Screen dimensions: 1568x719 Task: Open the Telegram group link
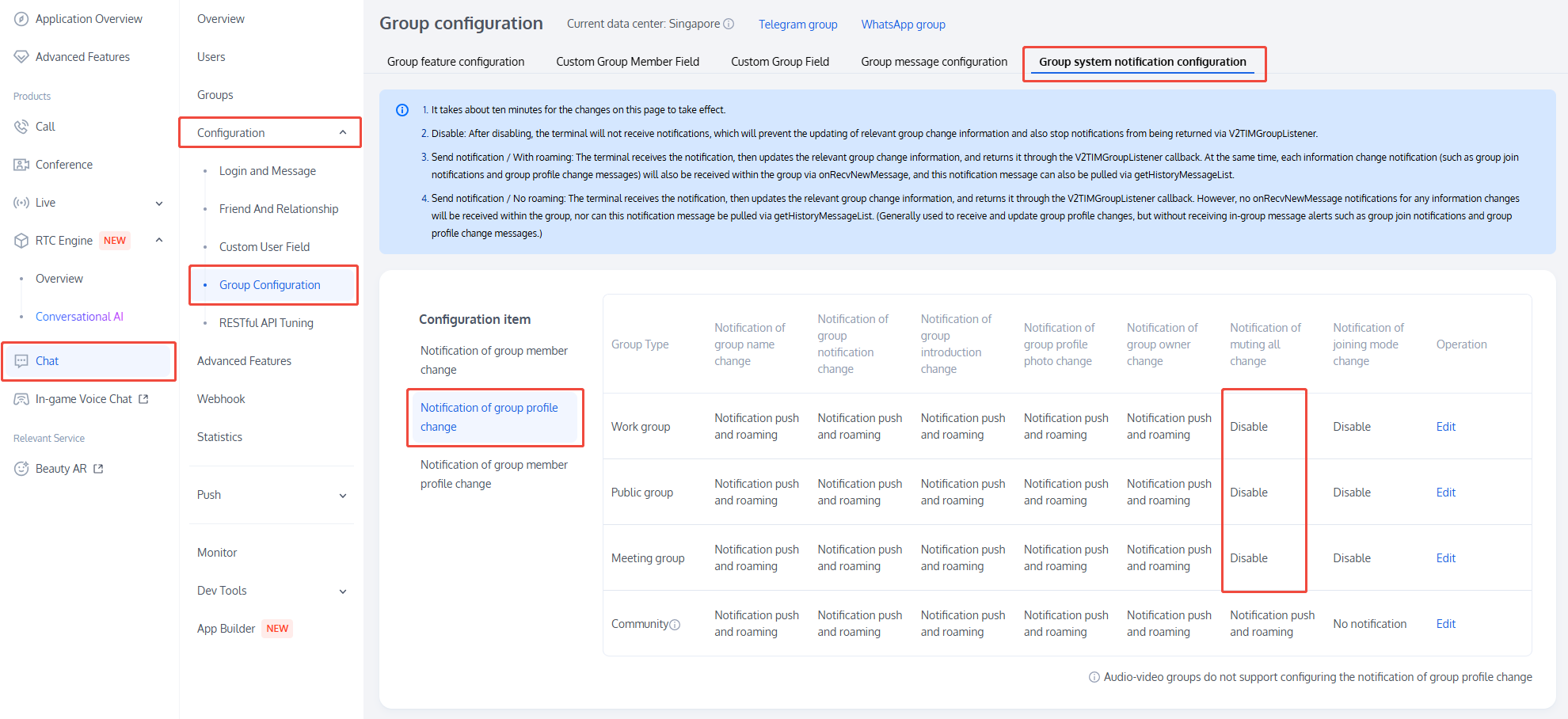tap(797, 25)
